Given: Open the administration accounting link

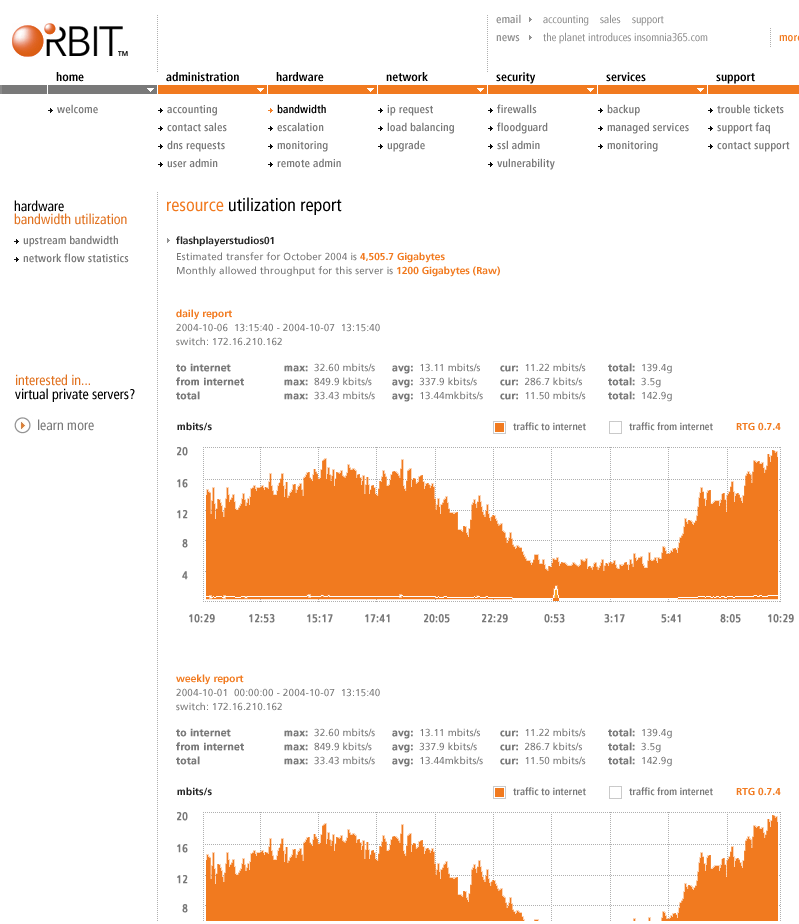Looking at the screenshot, I should point(192,110).
